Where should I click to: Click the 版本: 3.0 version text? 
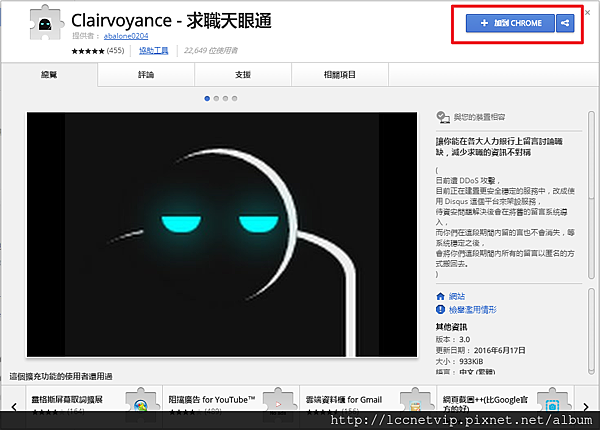click(x=453, y=339)
